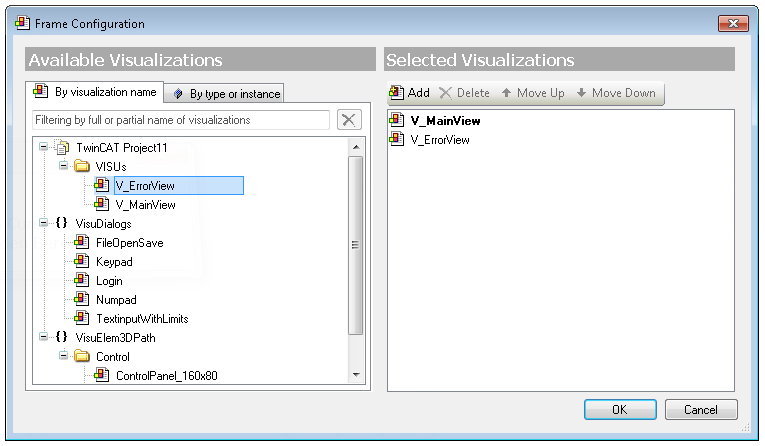
Task: Close the Frame Configuration dialog
Action: (x=733, y=23)
